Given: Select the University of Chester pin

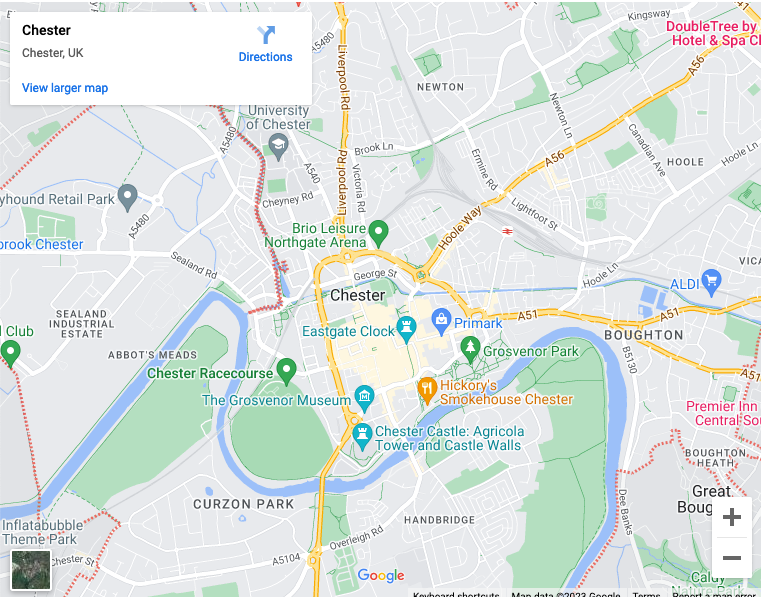Looking at the screenshot, I should tap(279, 147).
